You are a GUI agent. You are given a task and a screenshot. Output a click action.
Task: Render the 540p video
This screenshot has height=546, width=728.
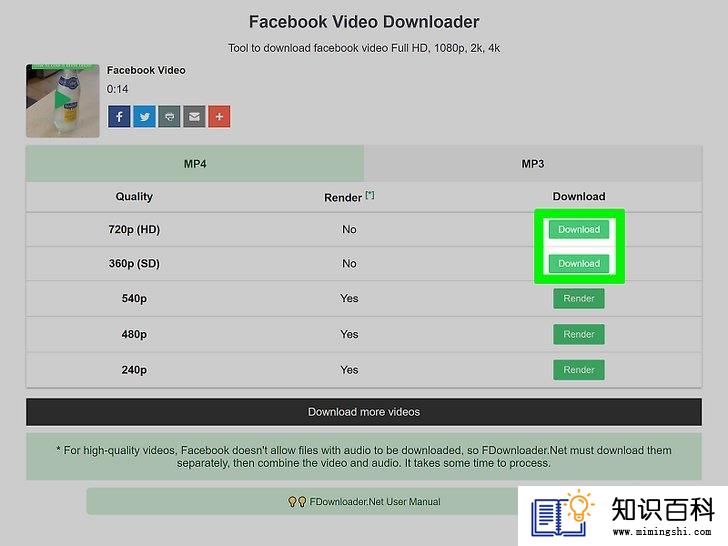click(579, 299)
